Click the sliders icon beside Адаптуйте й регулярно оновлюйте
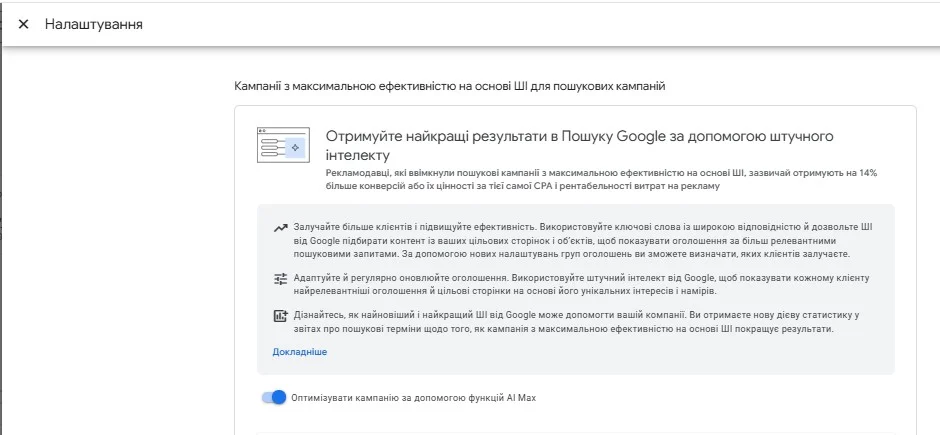This screenshot has height=435, width=940. point(280,279)
